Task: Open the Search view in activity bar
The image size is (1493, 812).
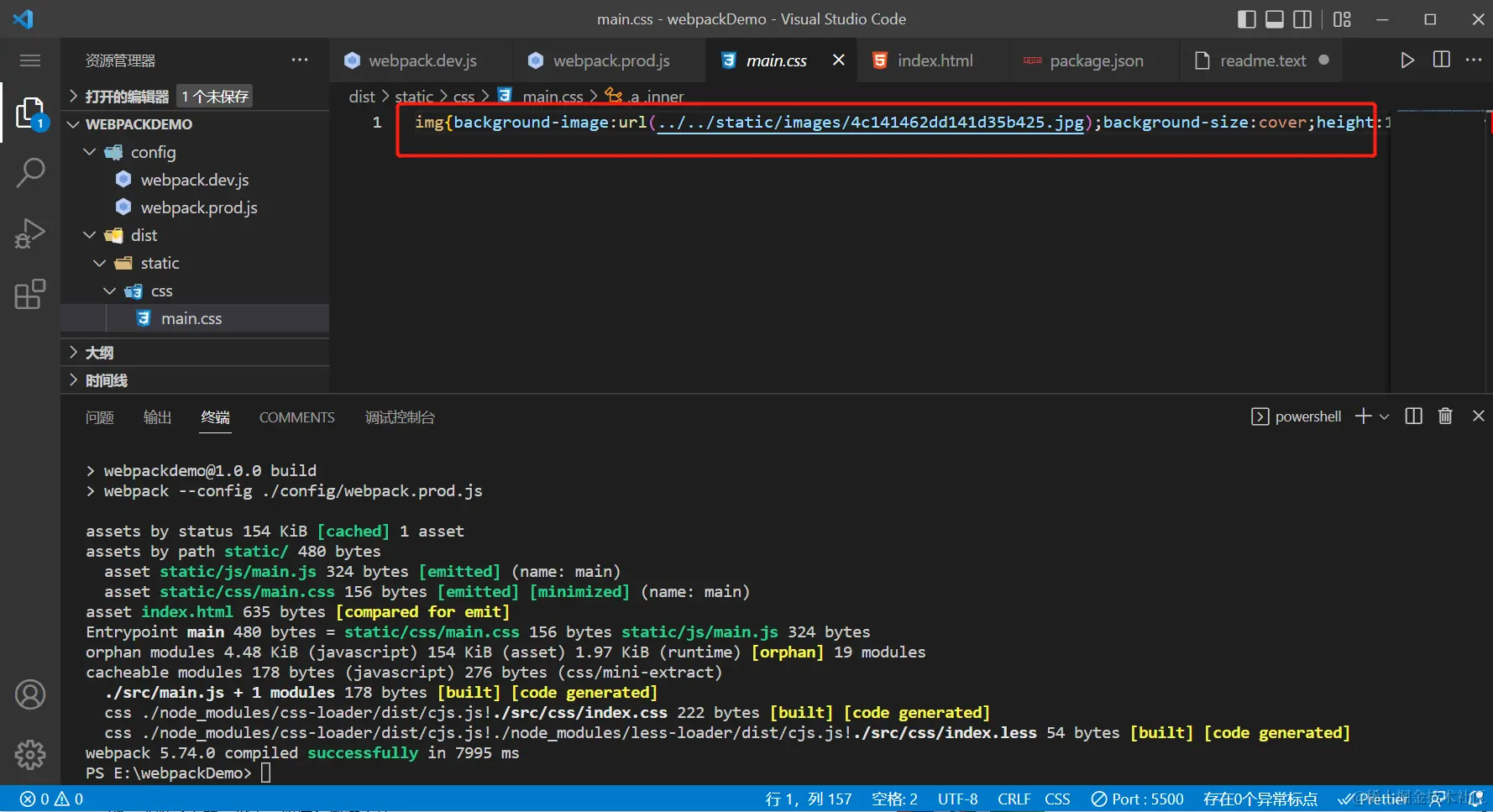Action: click(30, 172)
